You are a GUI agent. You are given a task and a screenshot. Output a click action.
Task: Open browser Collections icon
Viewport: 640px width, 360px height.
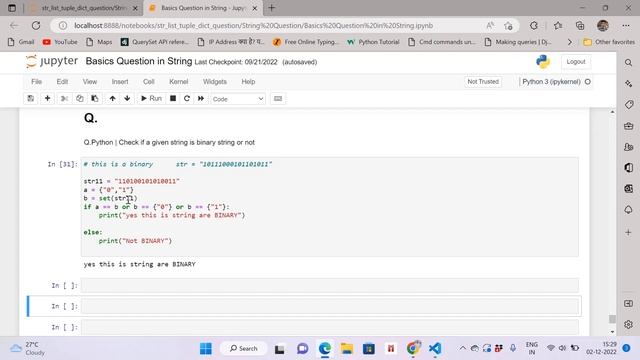[x=580, y=26]
